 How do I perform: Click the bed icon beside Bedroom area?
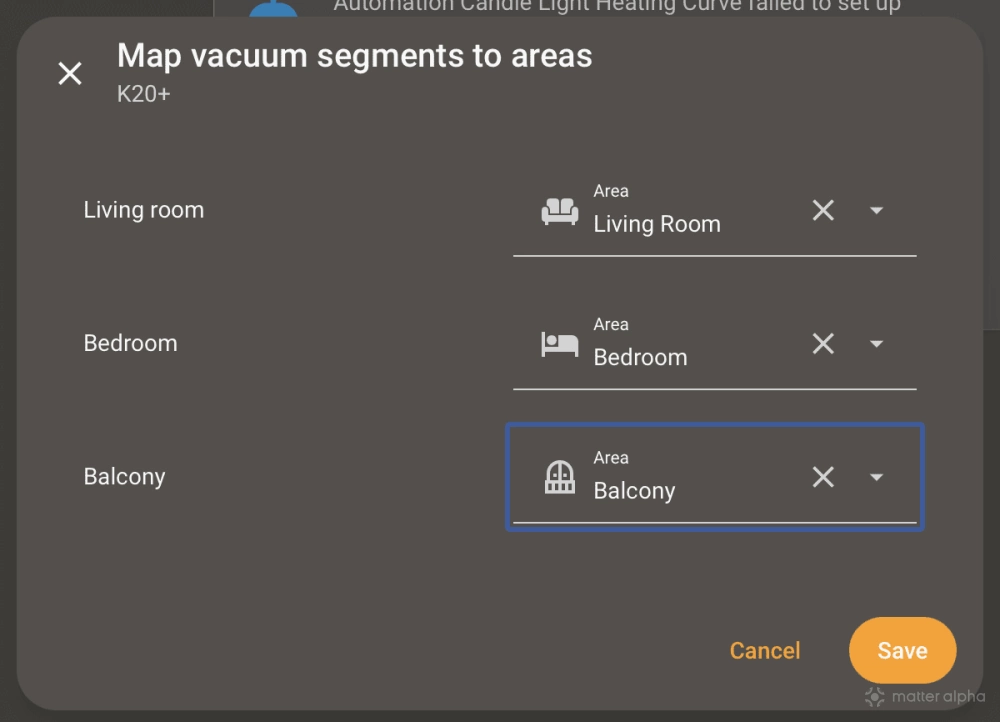click(560, 344)
